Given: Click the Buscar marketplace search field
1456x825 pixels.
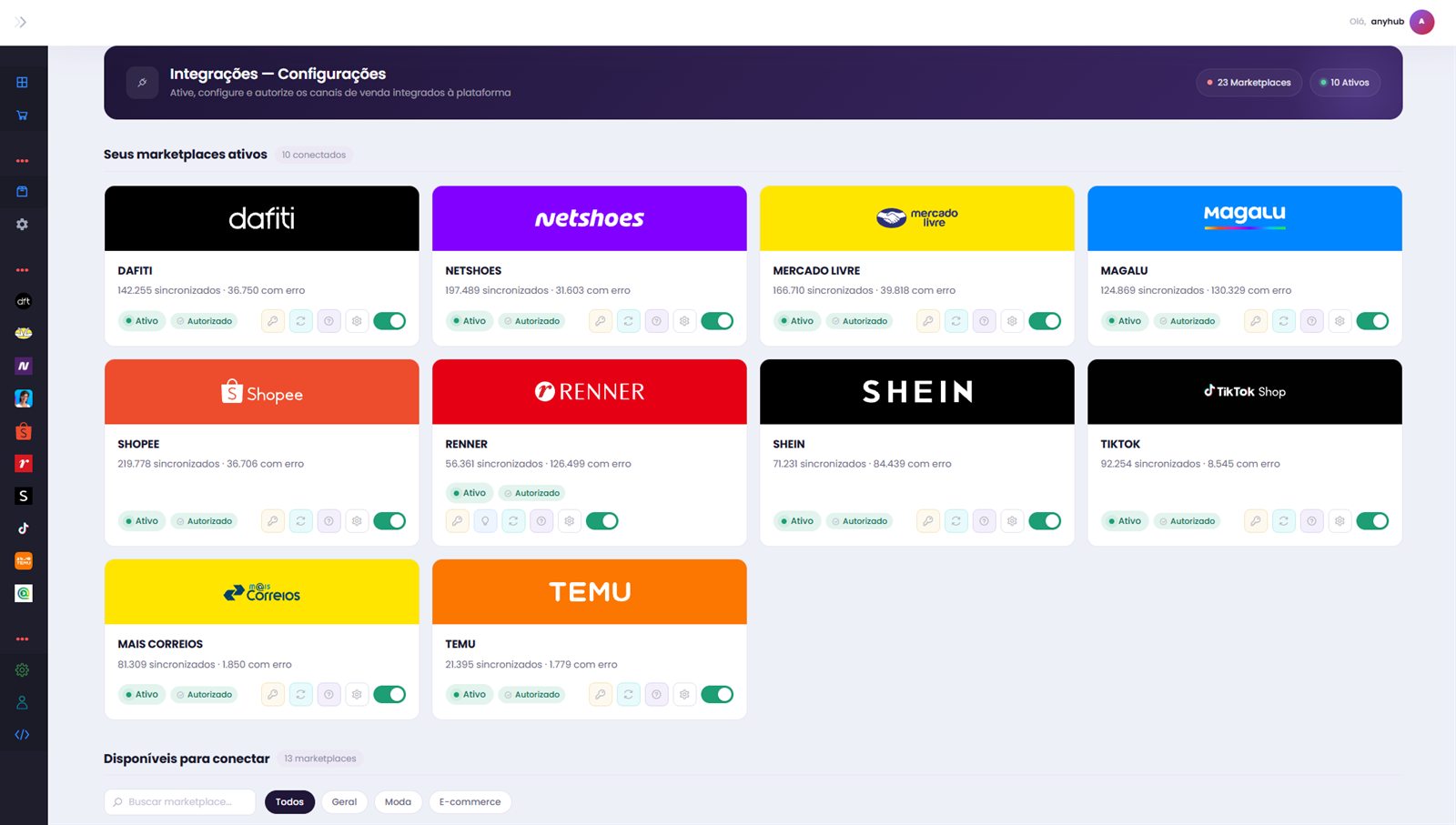Looking at the screenshot, I should [x=179, y=801].
